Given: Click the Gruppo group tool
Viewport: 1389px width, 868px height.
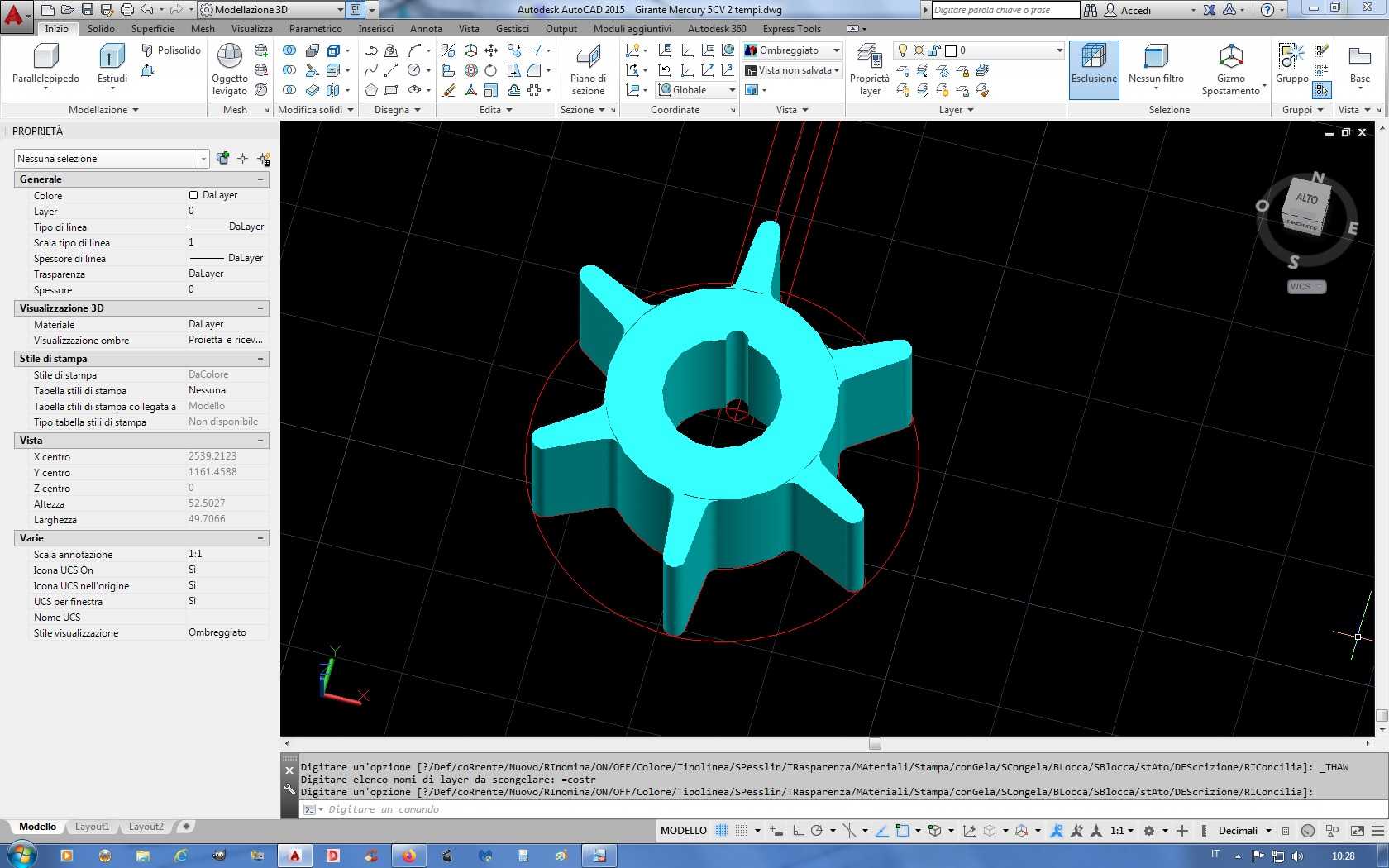Looking at the screenshot, I should coord(1291,65).
